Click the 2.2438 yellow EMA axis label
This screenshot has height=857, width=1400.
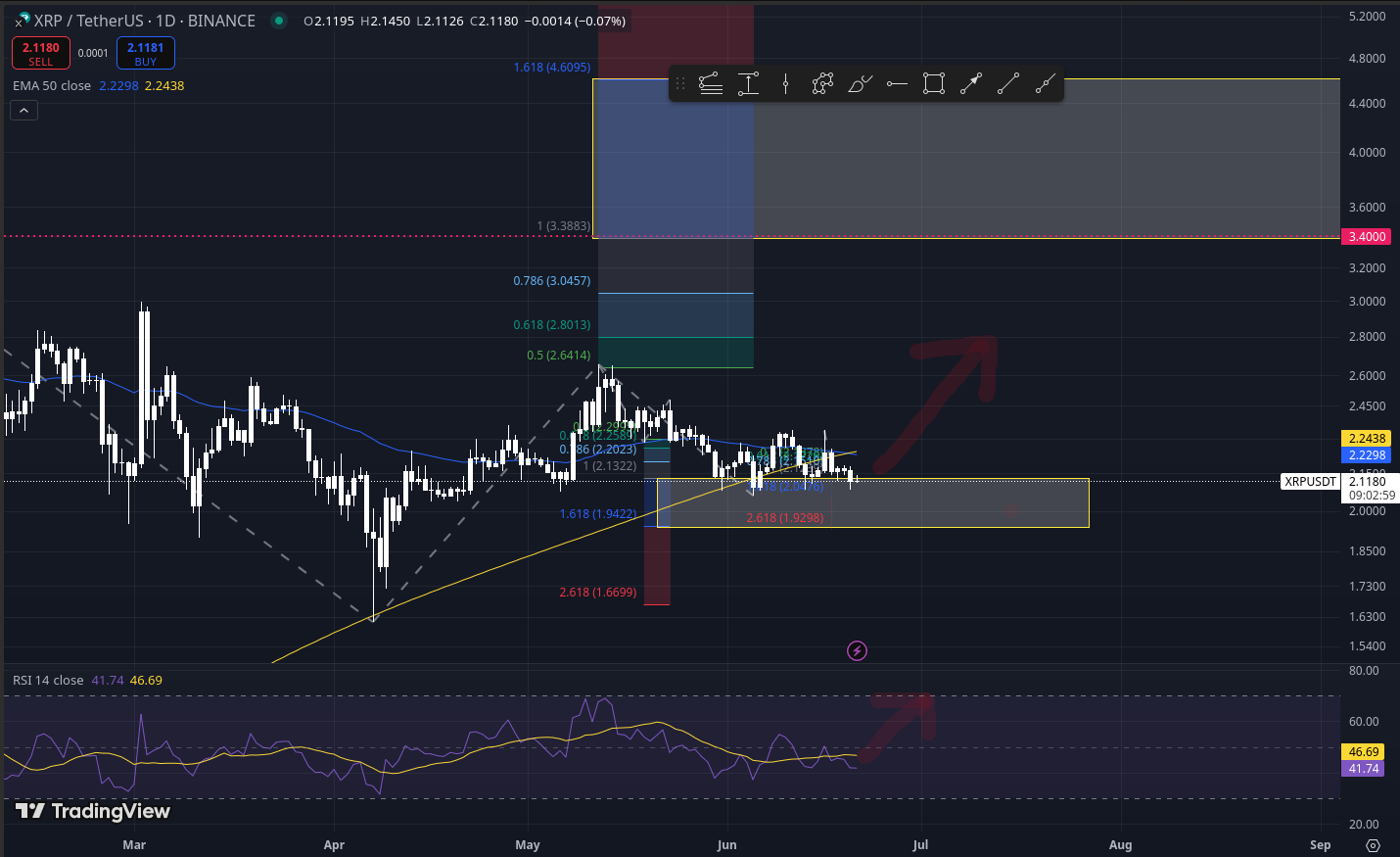point(1367,438)
